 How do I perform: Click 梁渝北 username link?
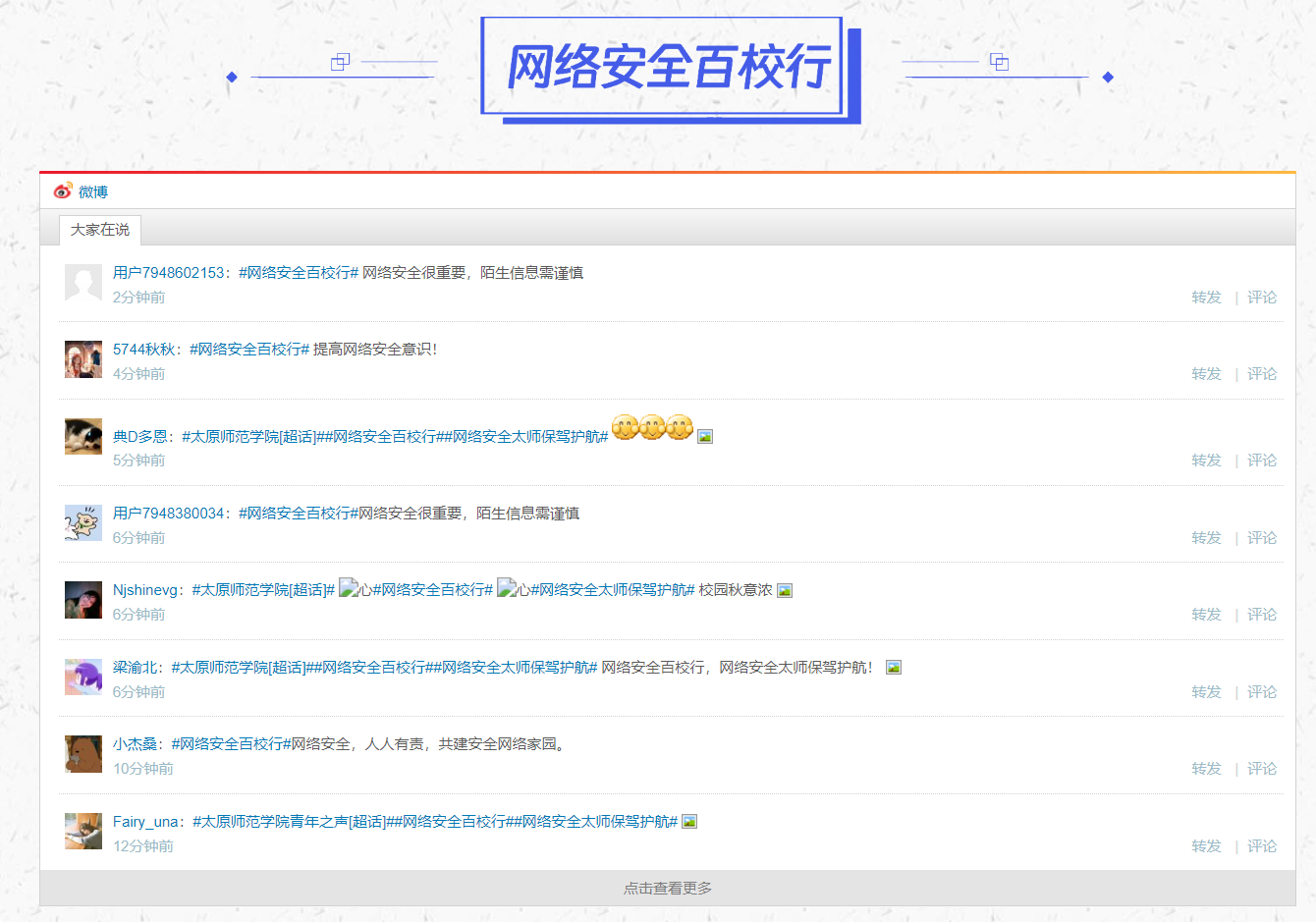[x=135, y=668]
